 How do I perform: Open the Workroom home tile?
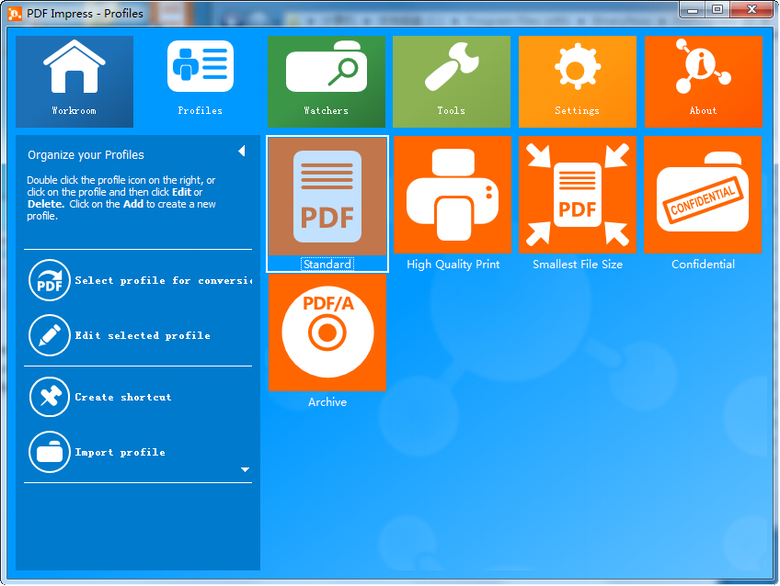coord(74,81)
